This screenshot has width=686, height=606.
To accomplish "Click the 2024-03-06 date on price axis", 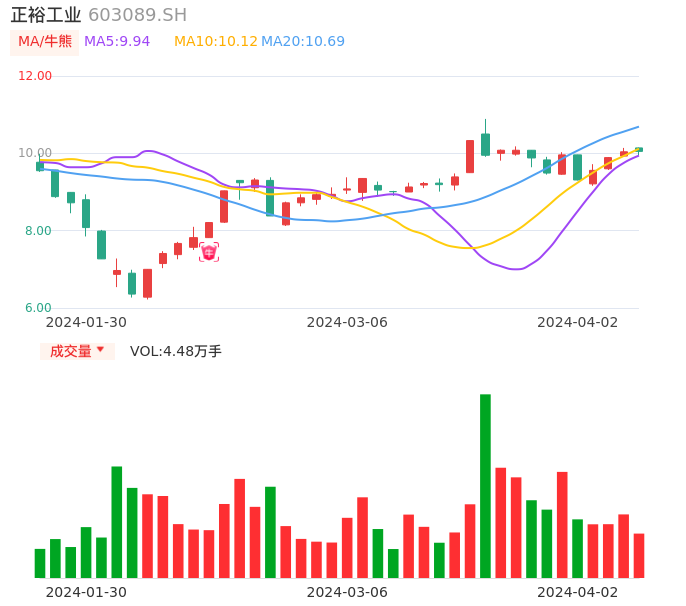I will tap(347, 322).
